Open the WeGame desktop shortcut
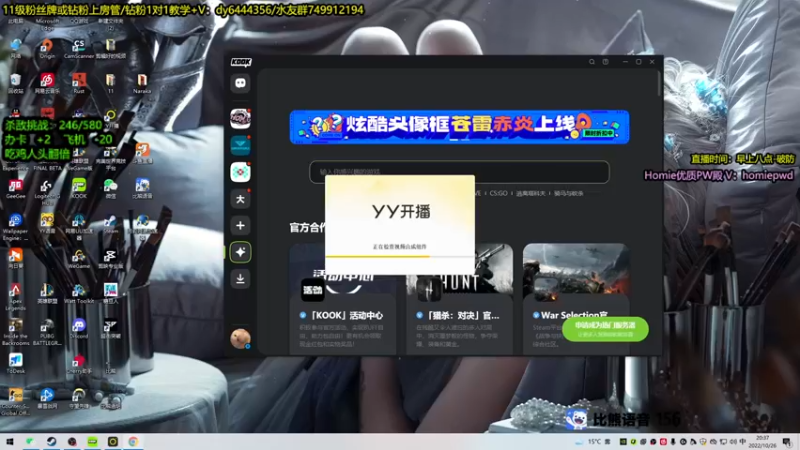Viewport: 800px width, 450px height. coord(79,259)
